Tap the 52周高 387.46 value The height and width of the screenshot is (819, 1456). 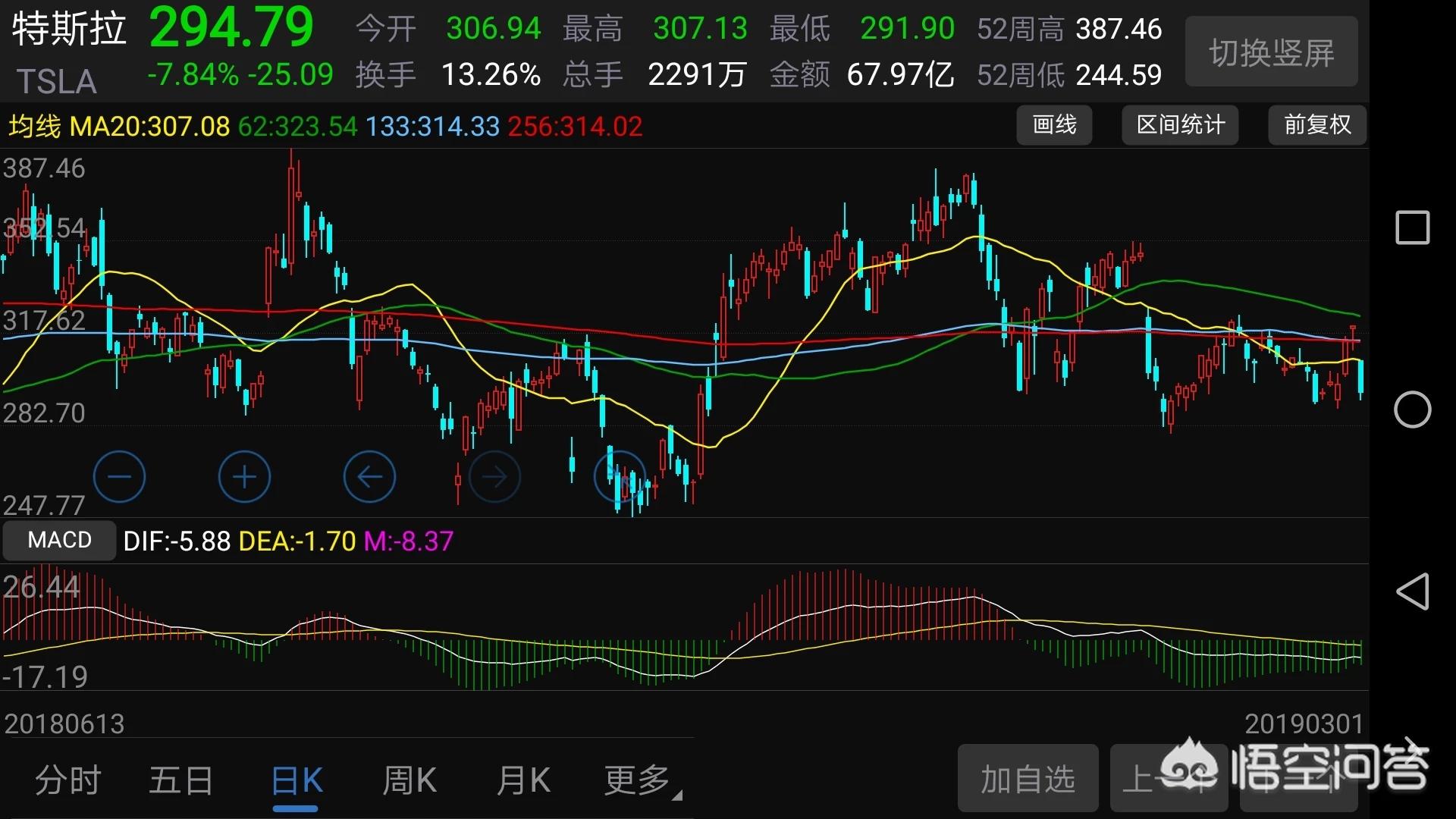[x=1069, y=29]
